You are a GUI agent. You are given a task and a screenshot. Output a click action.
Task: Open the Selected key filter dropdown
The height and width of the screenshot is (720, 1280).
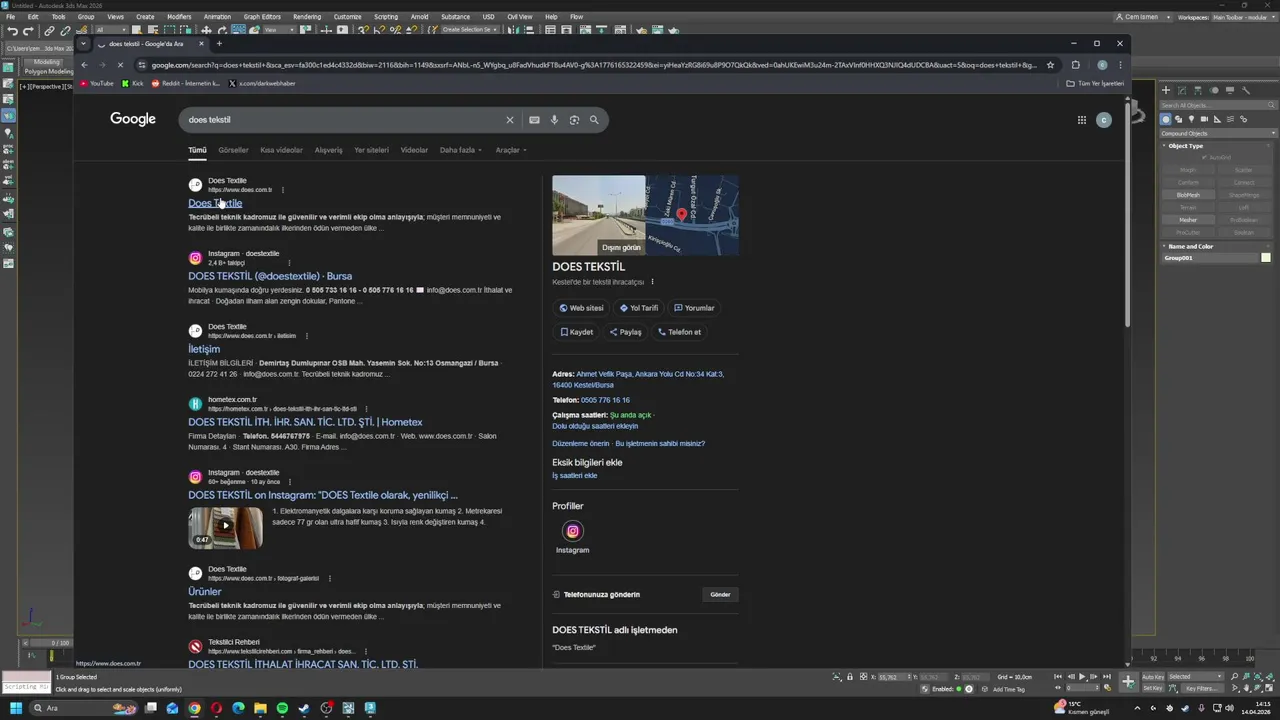[1196, 677]
